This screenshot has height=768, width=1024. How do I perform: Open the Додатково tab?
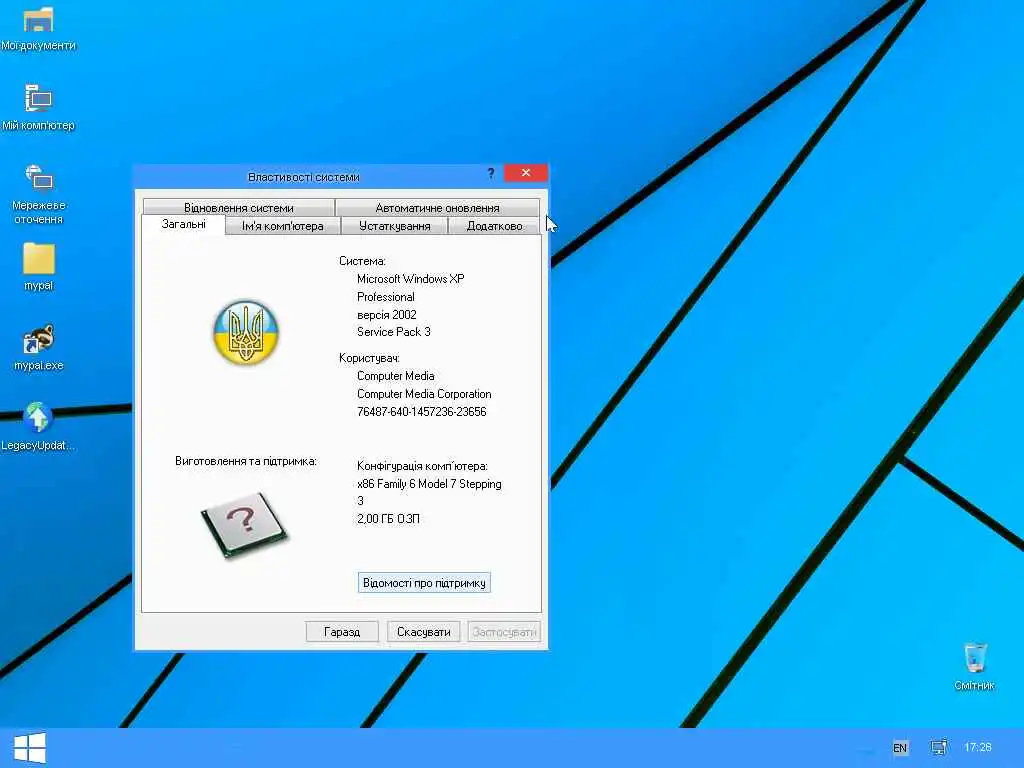[x=494, y=226]
